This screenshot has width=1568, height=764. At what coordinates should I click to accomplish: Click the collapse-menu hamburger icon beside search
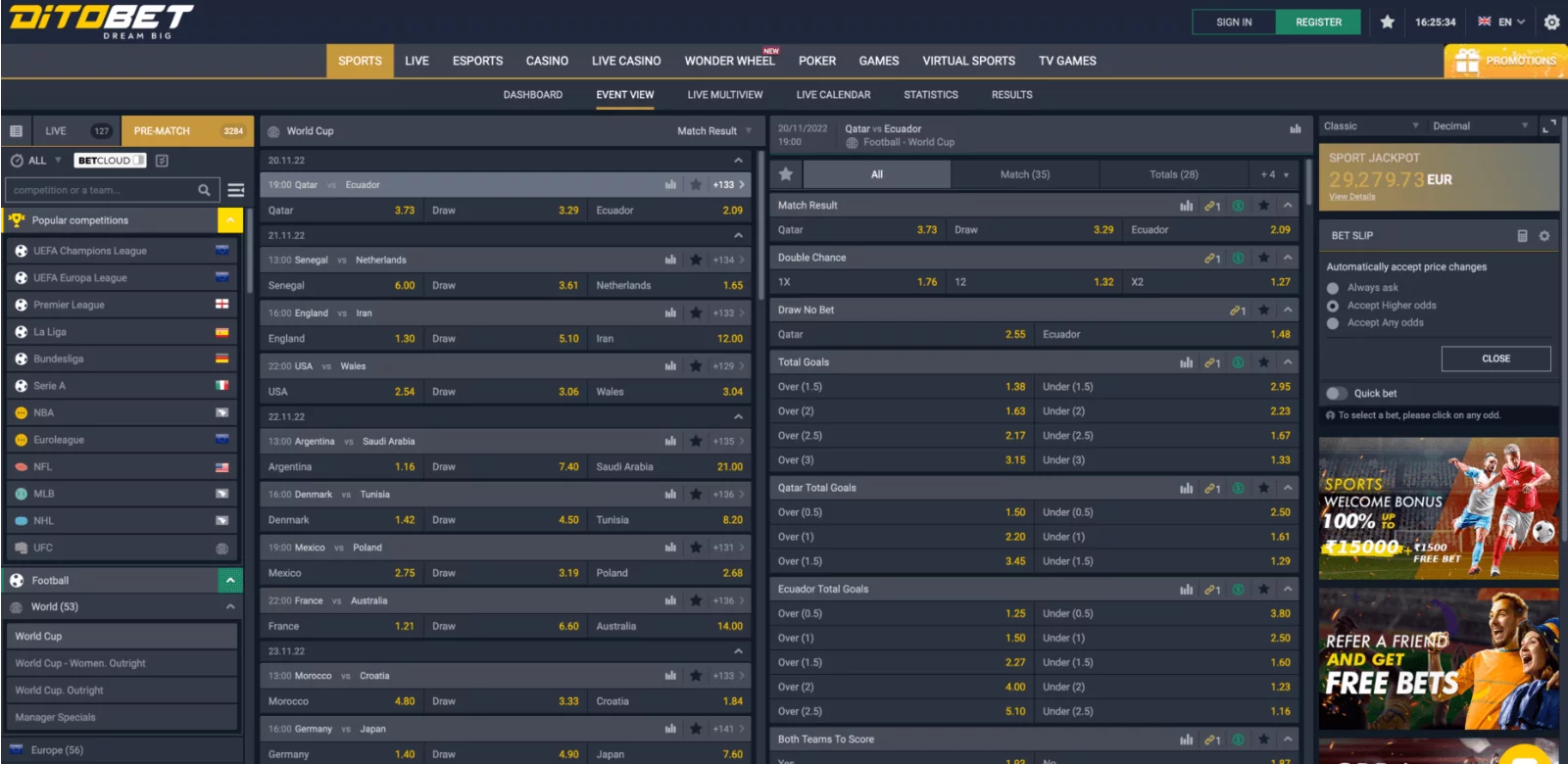pos(236,190)
